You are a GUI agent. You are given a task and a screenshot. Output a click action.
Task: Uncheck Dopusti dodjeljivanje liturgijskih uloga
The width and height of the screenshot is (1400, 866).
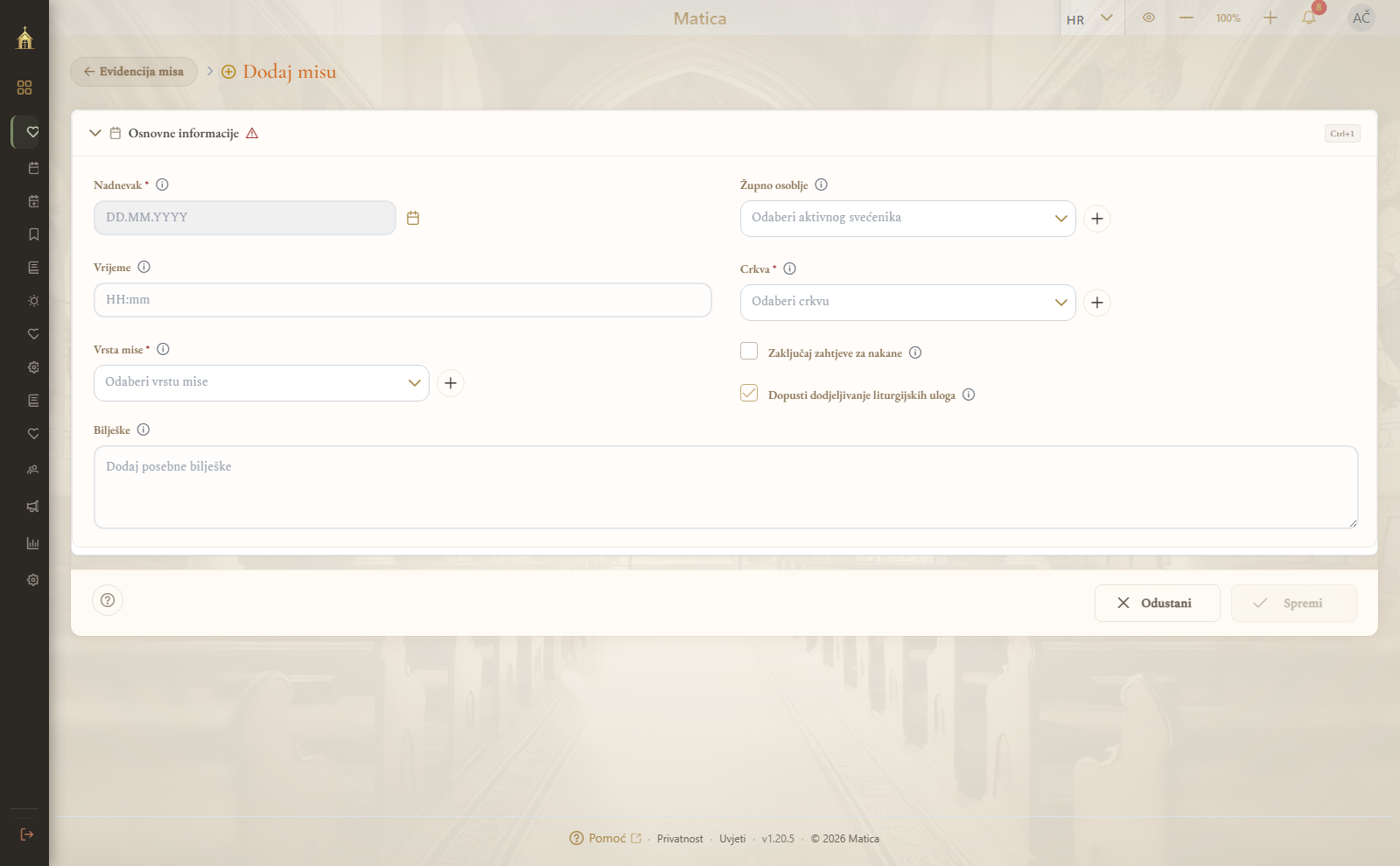[x=749, y=393]
